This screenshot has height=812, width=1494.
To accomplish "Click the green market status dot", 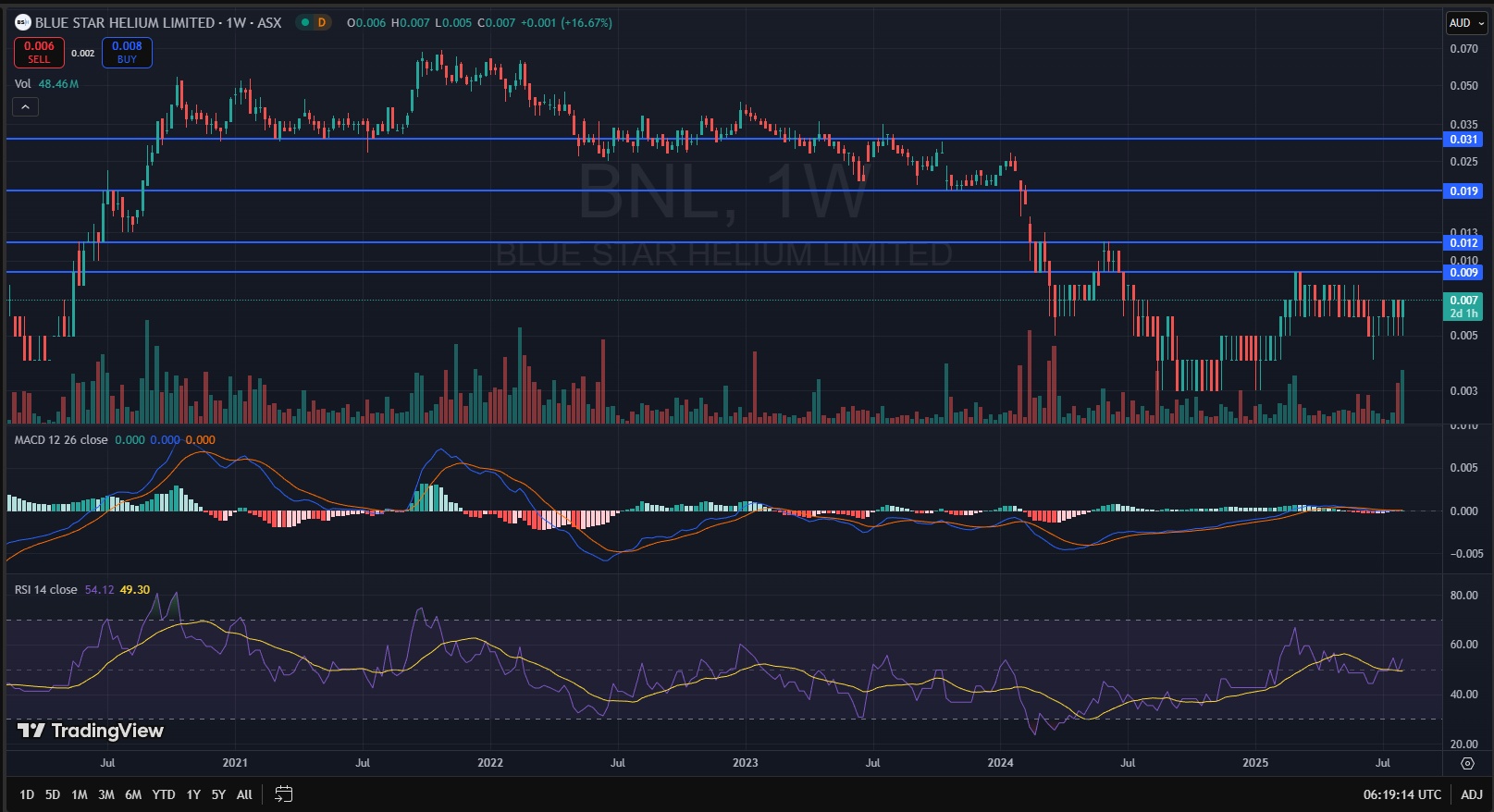I will (305, 22).
